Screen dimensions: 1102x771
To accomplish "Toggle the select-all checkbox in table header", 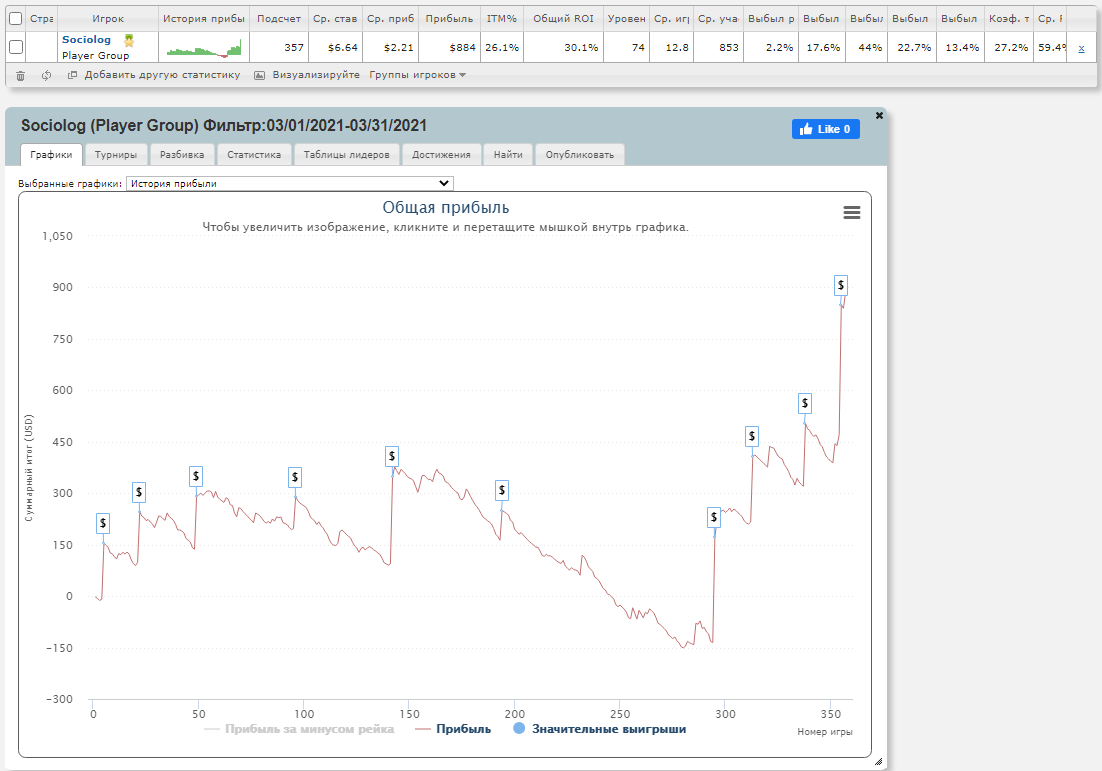I will click(x=15, y=19).
